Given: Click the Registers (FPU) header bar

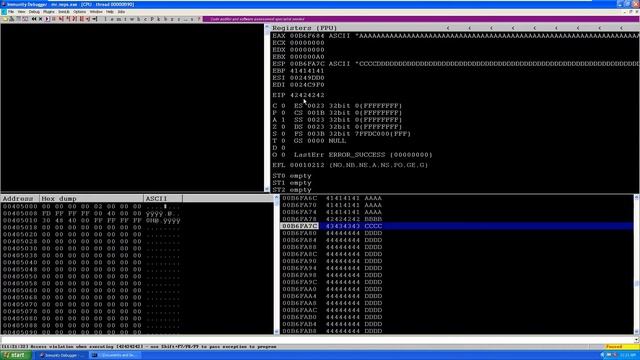Looking at the screenshot, I should pos(455,28).
